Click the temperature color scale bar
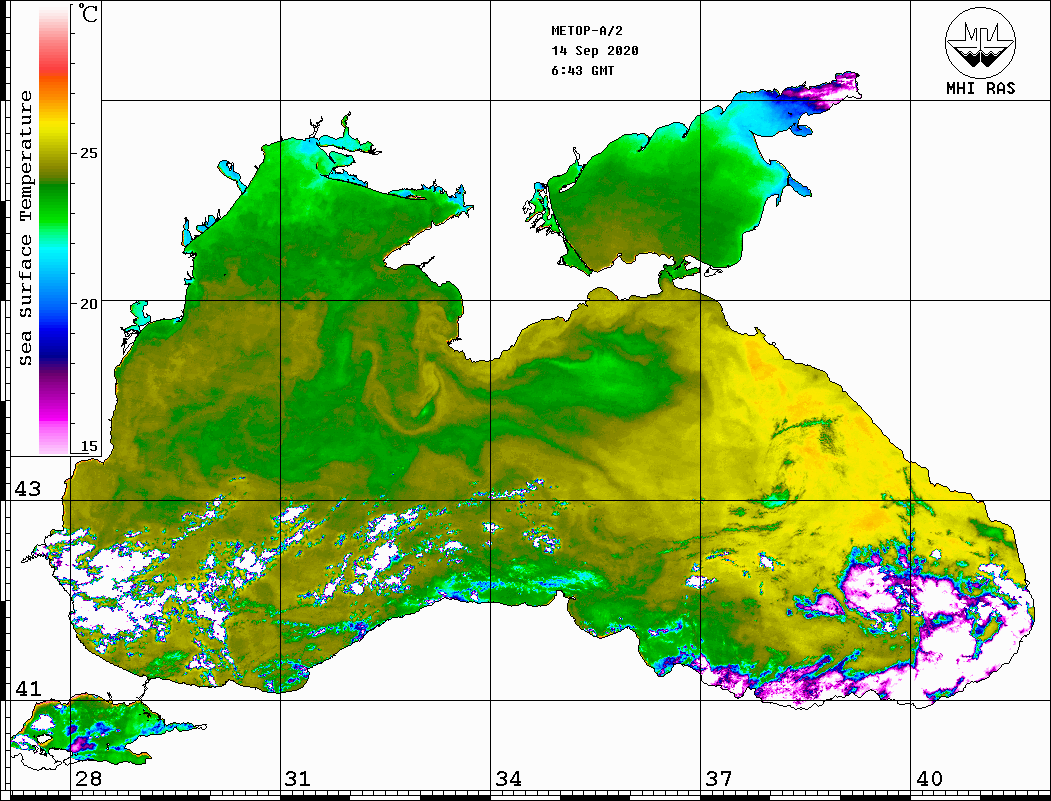The height and width of the screenshot is (801, 1051). [54, 230]
